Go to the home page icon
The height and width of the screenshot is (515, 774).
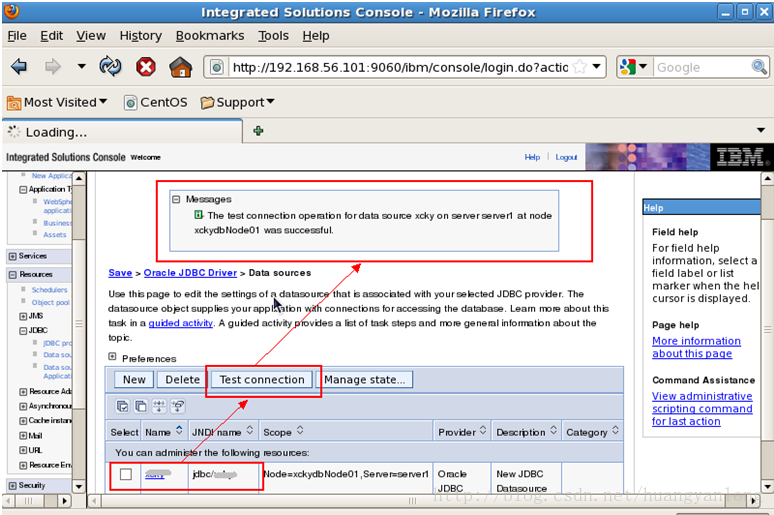pyautogui.click(x=181, y=66)
